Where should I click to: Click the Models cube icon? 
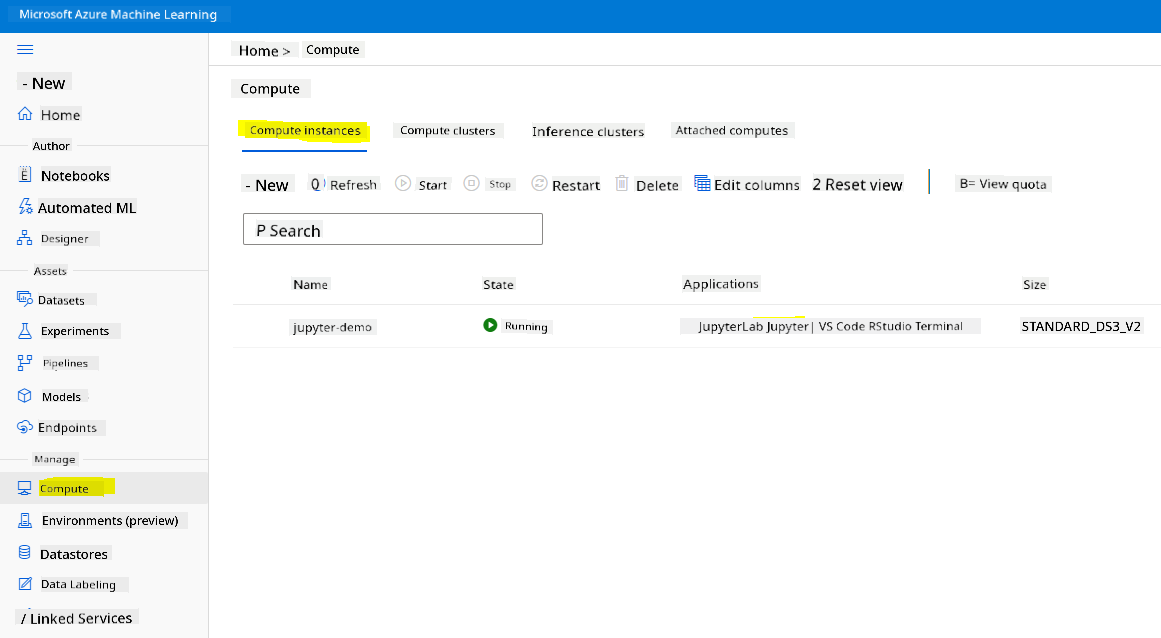pos(24,396)
